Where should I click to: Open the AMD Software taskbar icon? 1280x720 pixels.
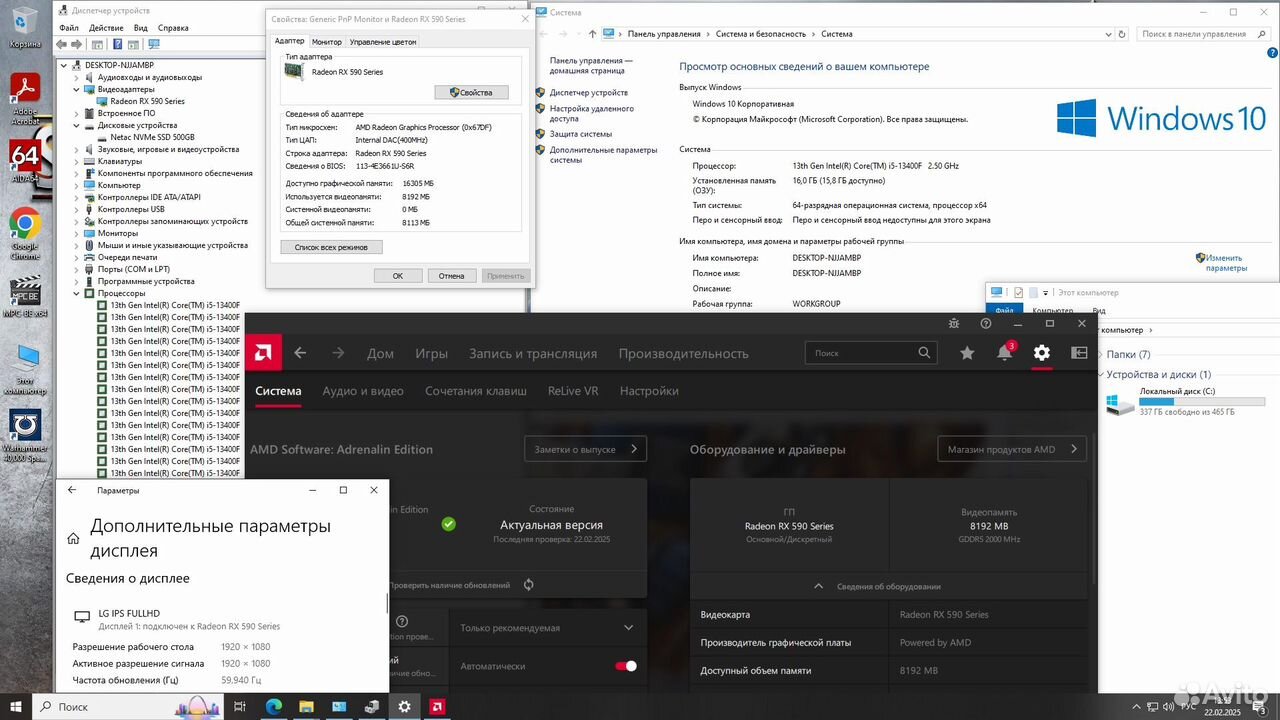point(437,706)
